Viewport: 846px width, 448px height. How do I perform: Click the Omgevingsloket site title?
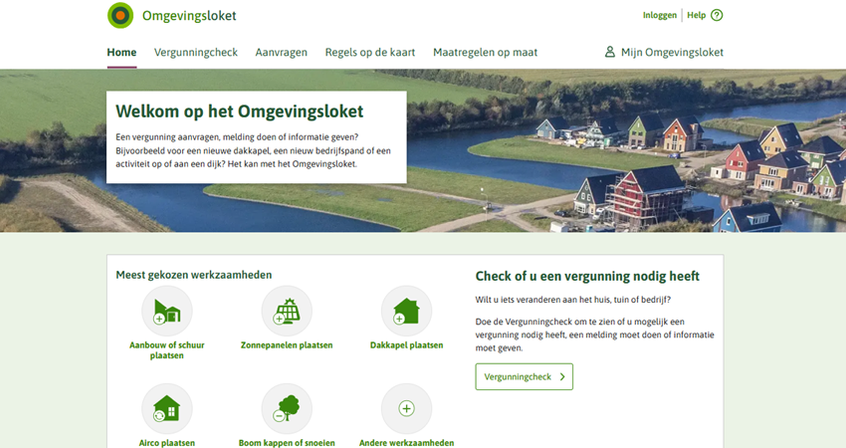pyautogui.click(x=190, y=16)
